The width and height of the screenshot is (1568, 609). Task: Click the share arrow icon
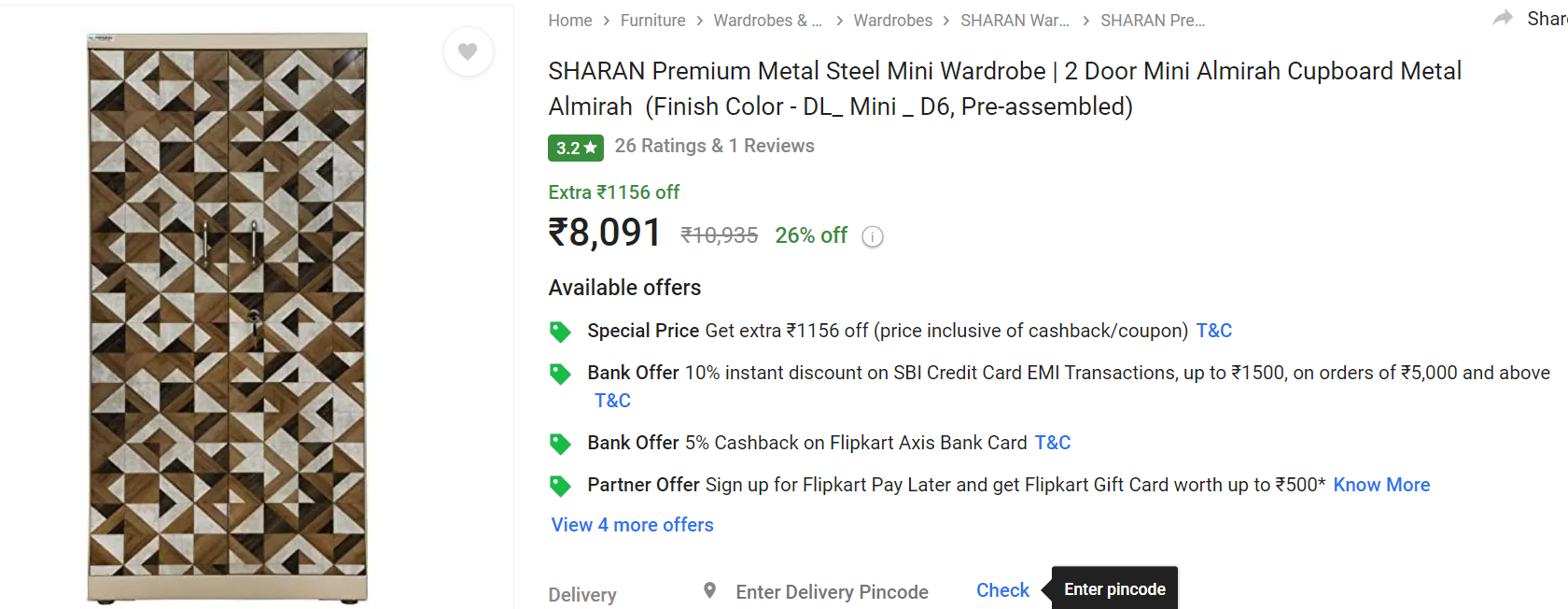[1503, 18]
